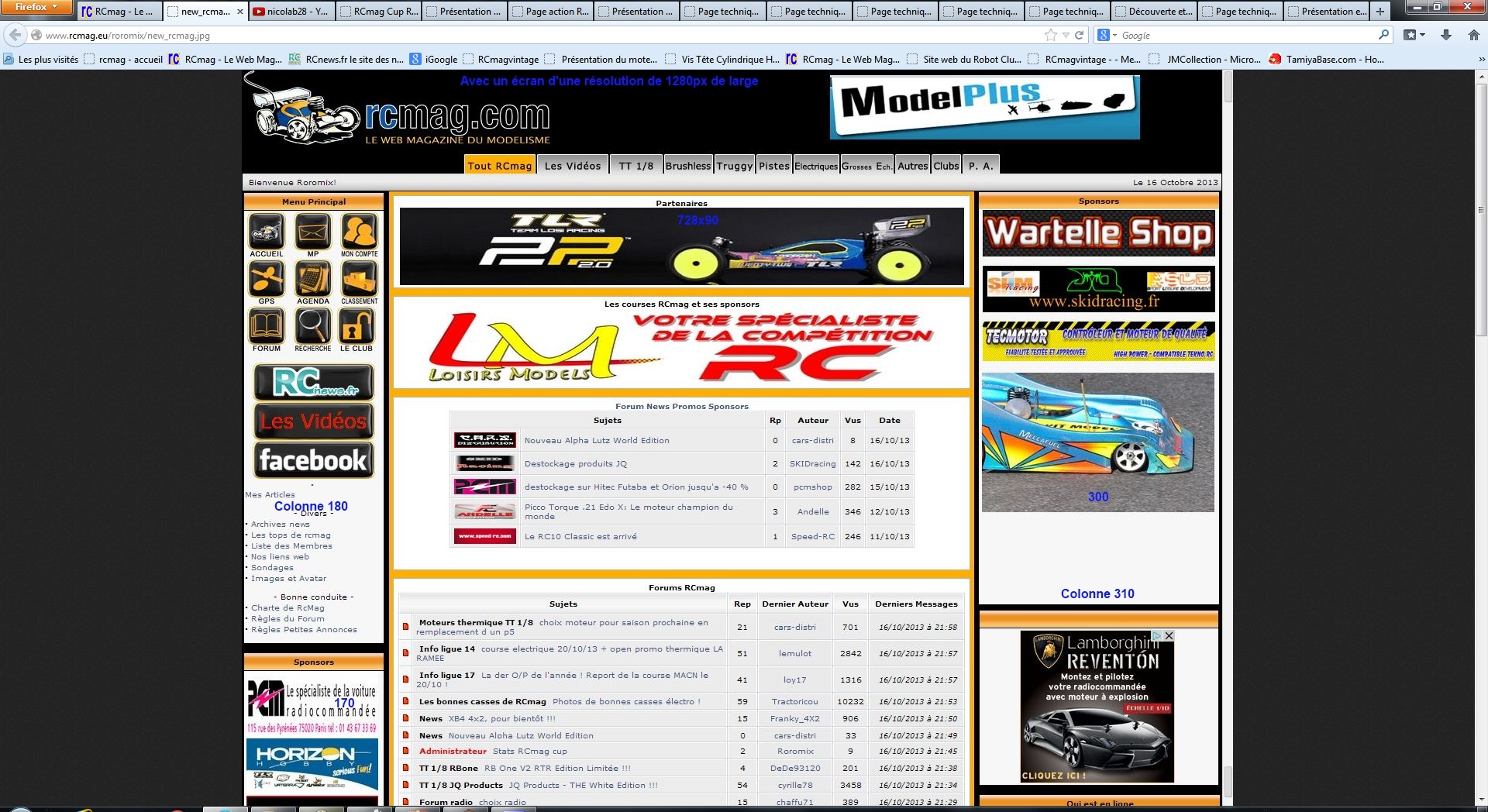Open the Firefox downloads arrow icon
The width and height of the screenshot is (1488, 812).
coord(1446,35)
